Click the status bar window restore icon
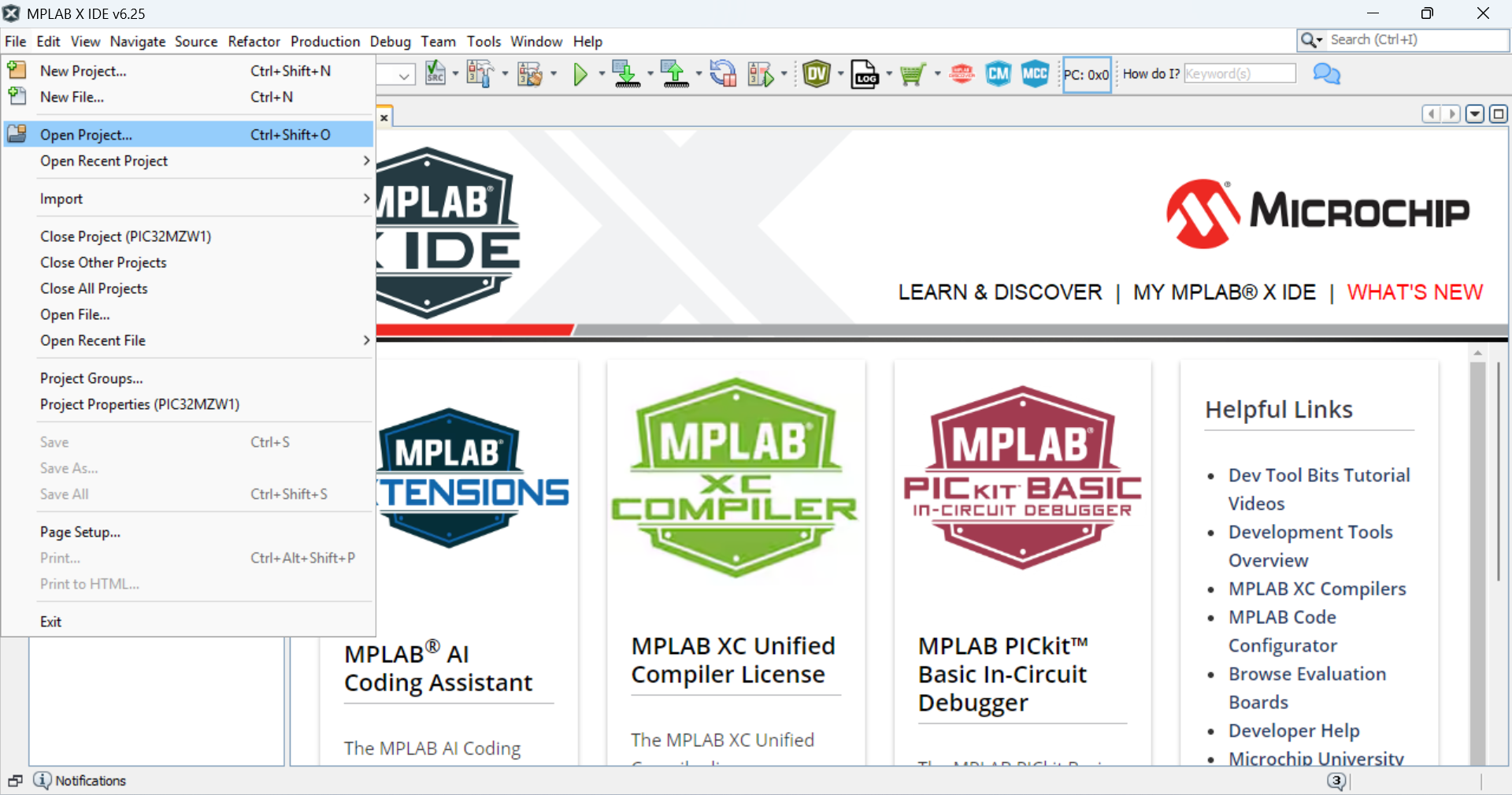1512x795 pixels. [x=15, y=780]
